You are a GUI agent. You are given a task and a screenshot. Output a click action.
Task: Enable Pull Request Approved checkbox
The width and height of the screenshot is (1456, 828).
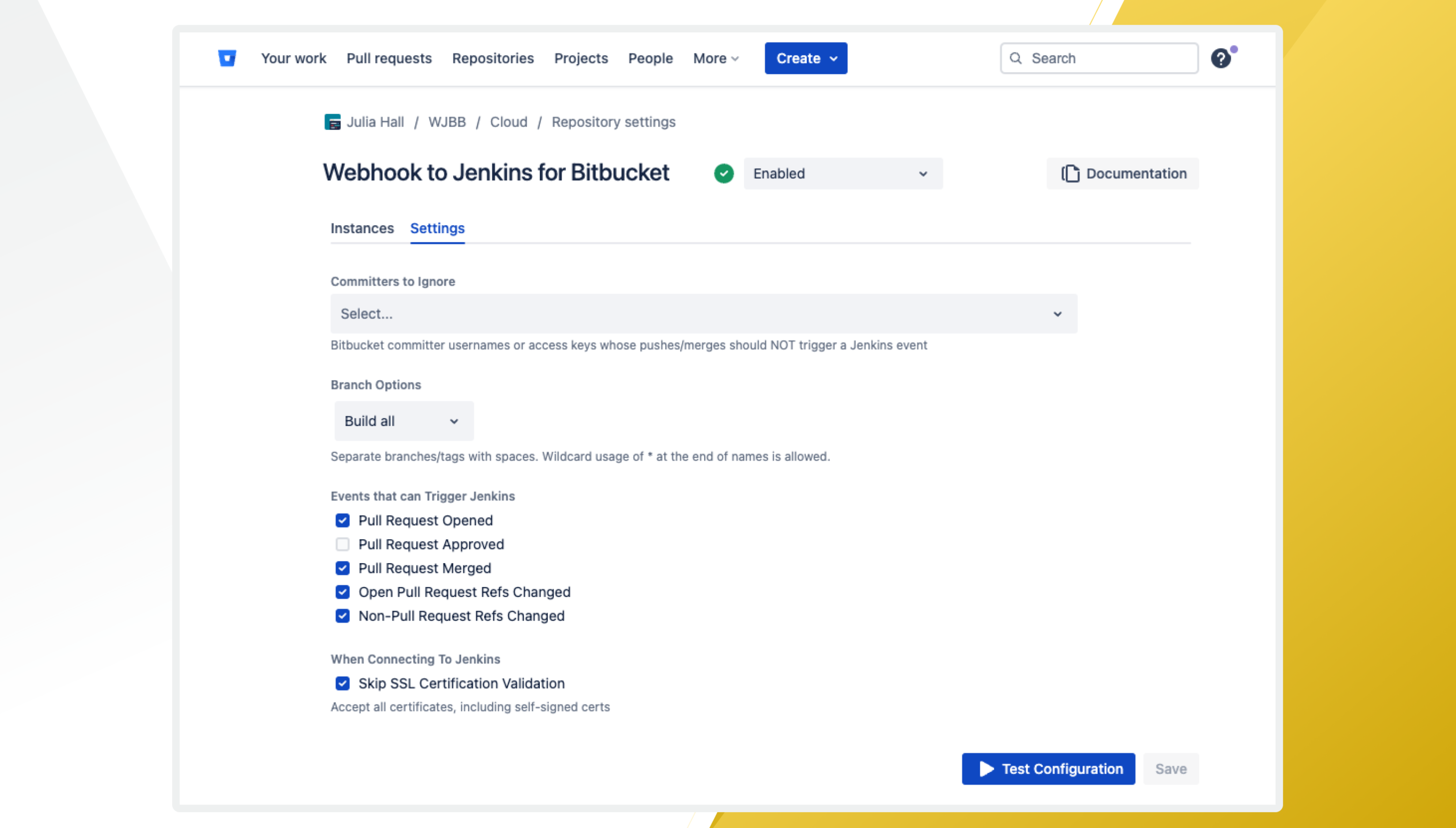click(x=342, y=544)
